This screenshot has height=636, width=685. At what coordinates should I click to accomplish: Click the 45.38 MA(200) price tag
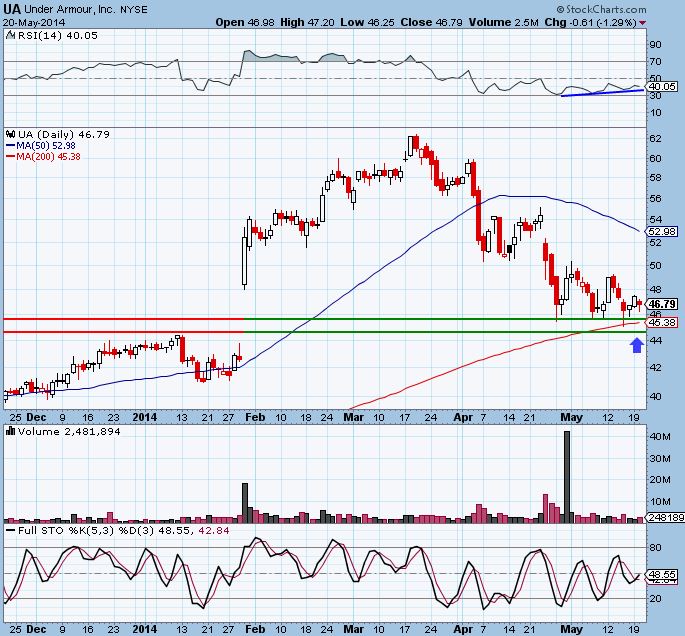coord(663,322)
